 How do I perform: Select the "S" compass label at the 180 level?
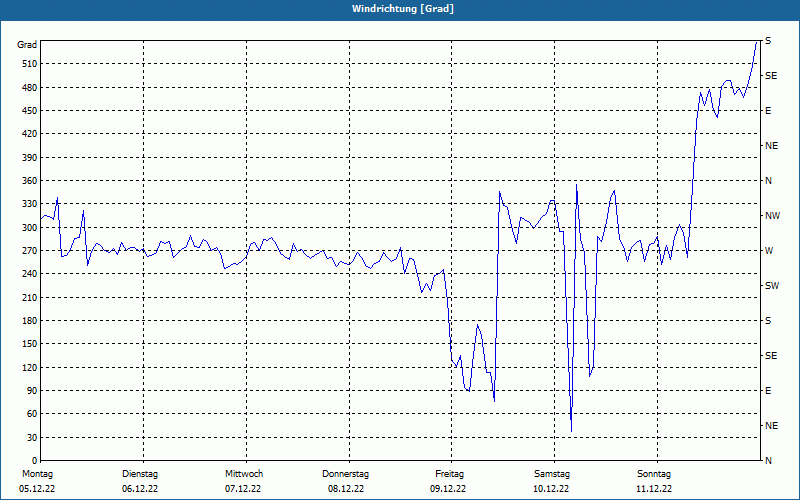[768, 321]
